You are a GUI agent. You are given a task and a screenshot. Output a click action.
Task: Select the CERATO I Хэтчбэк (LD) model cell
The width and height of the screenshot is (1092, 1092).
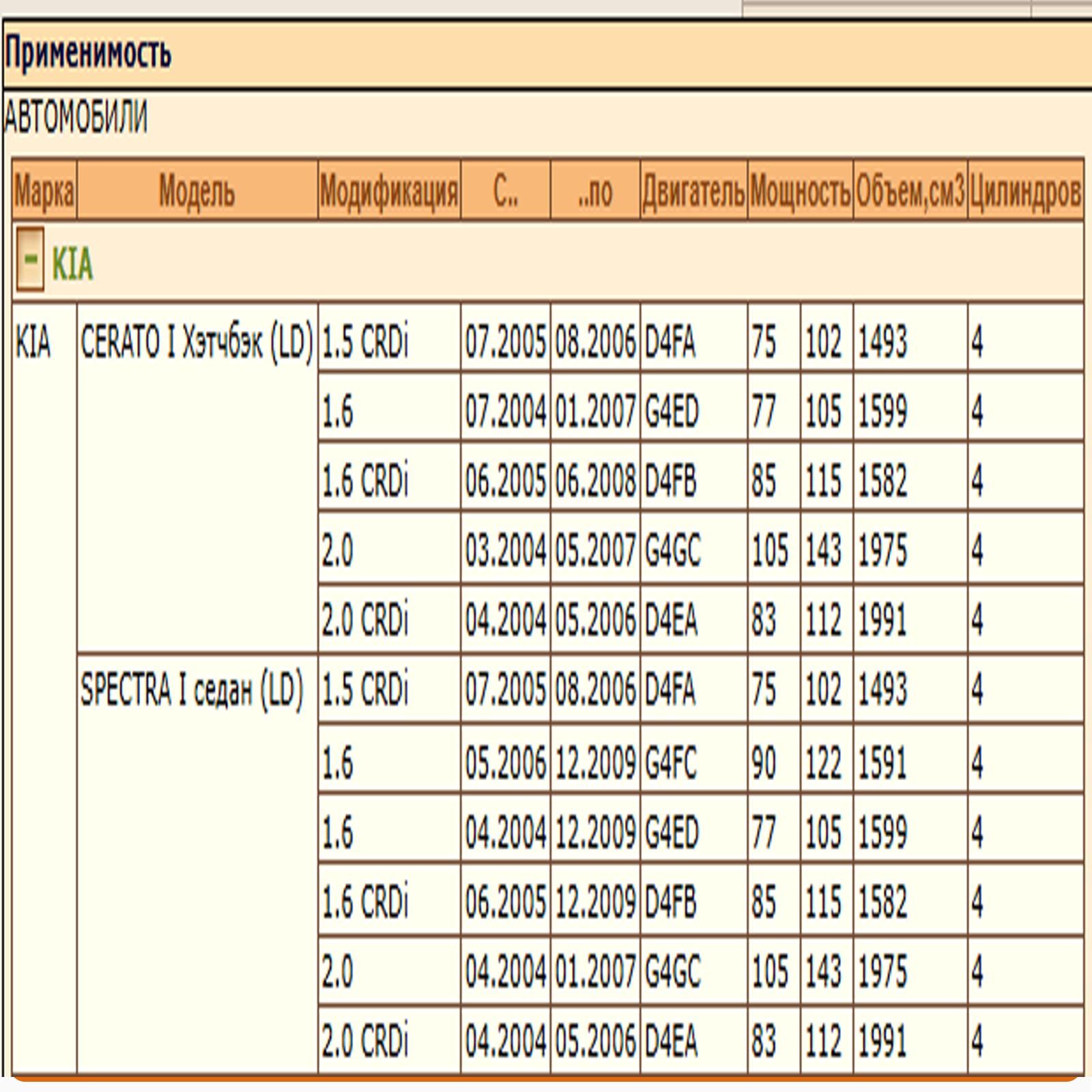click(x=197, y=341)
